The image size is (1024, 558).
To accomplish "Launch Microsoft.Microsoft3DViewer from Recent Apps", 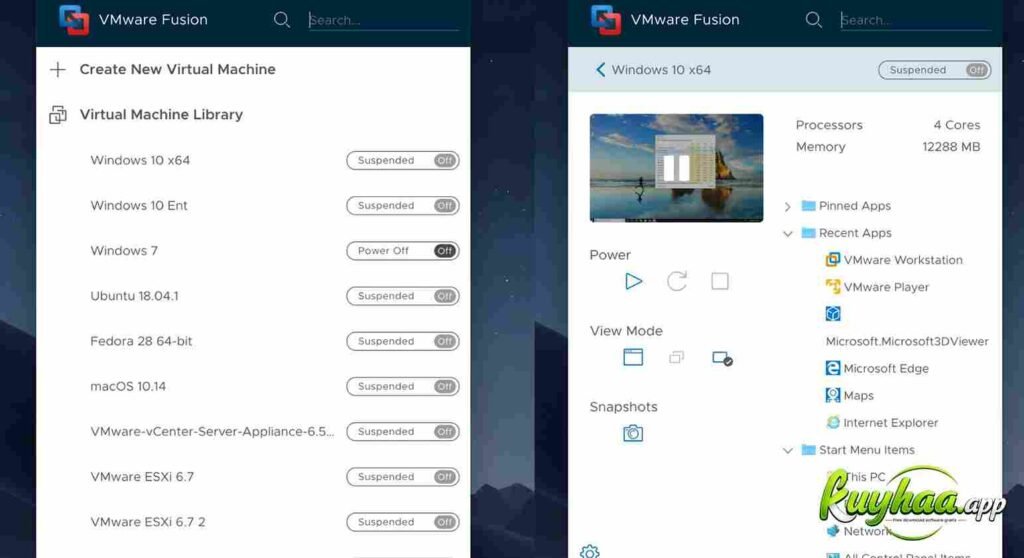I will click(x=907, y=341).
